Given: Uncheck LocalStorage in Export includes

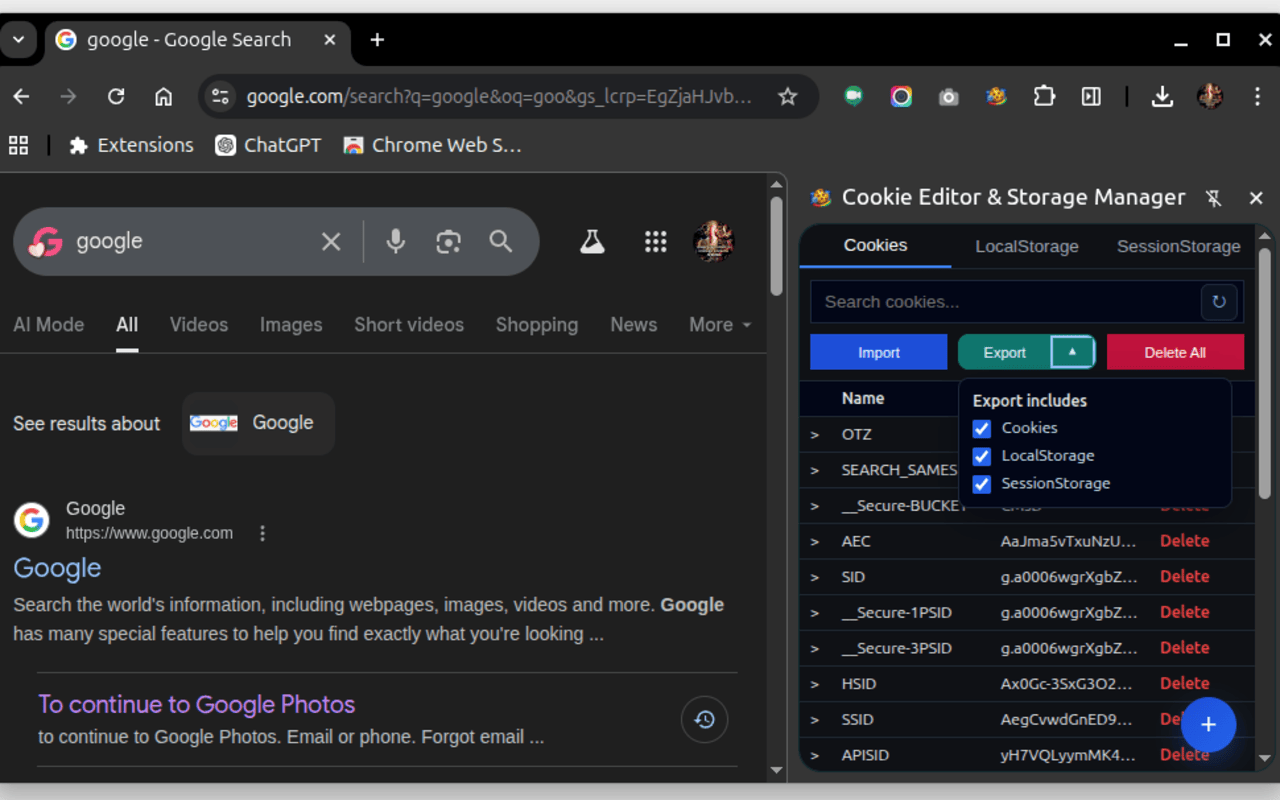Looking at the screenshot, I should coord(982,456).
